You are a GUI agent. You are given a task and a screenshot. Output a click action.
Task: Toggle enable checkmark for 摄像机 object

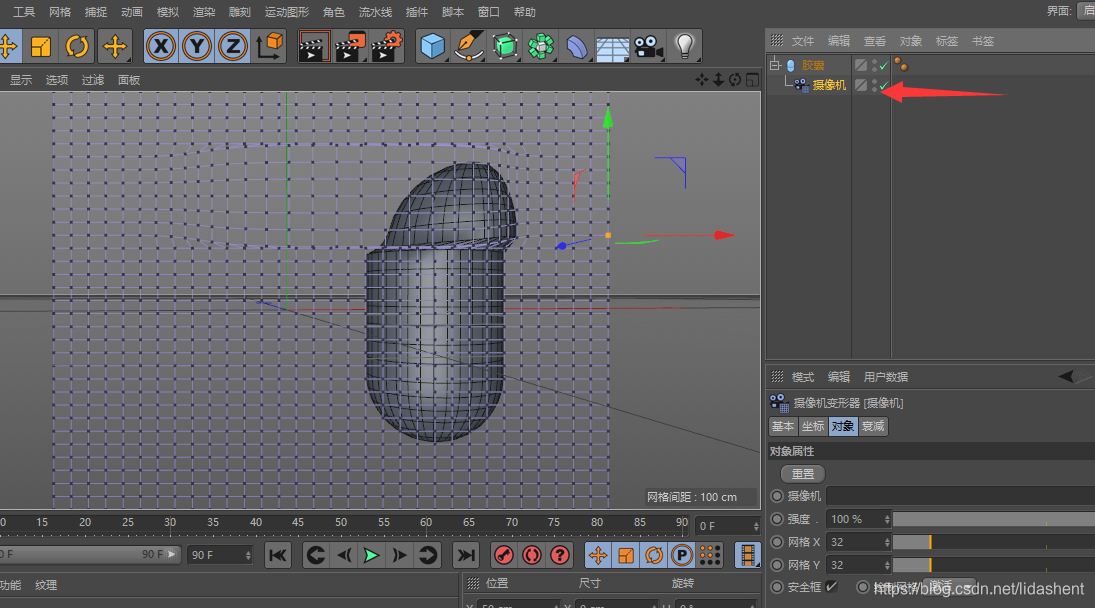coord(884,85)
